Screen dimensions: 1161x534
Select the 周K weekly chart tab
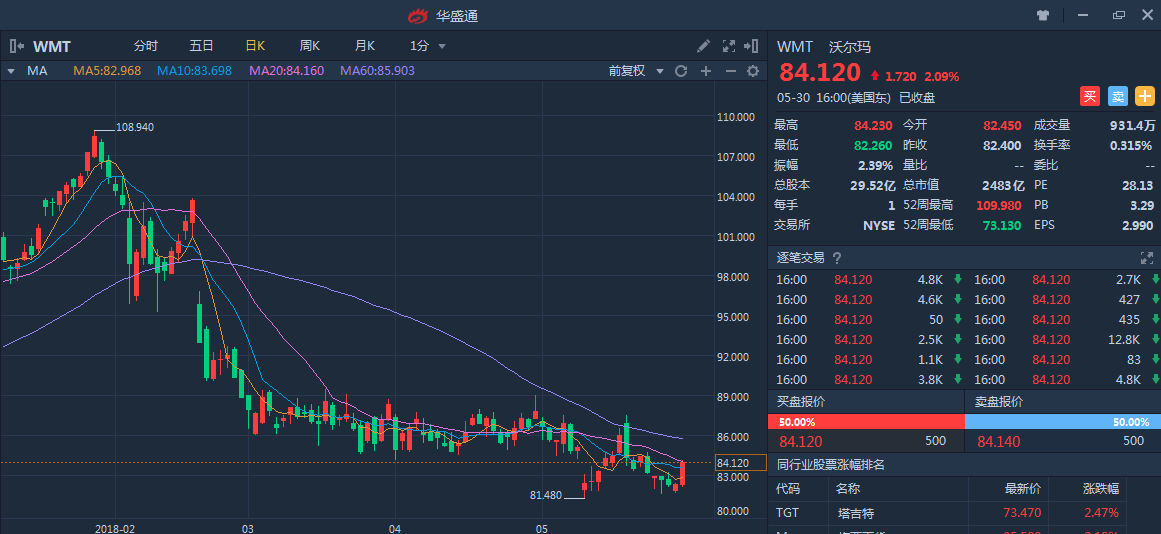pyautogui.click(x=310, y=46)
